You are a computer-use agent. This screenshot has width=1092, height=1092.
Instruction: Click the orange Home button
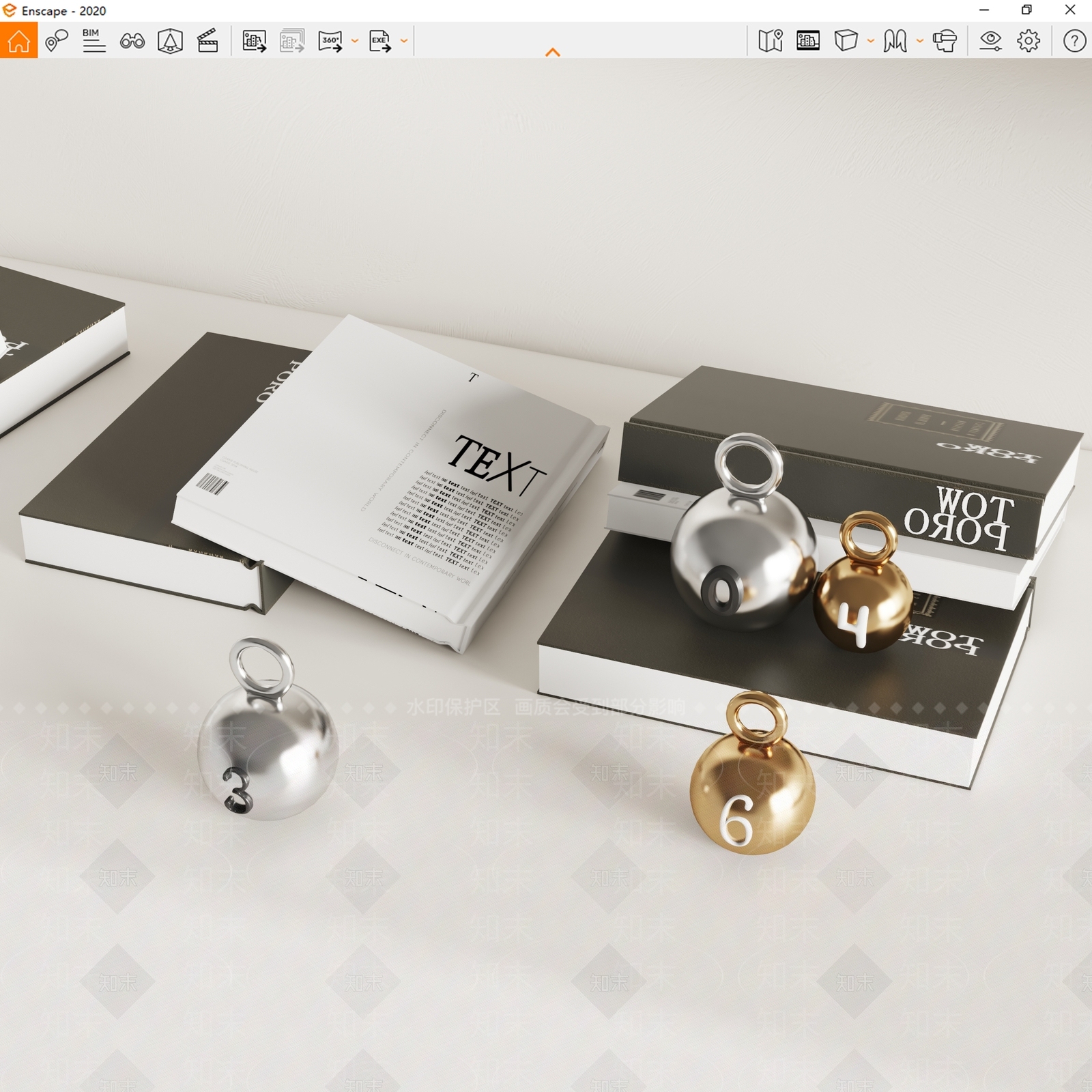(18, 40)
